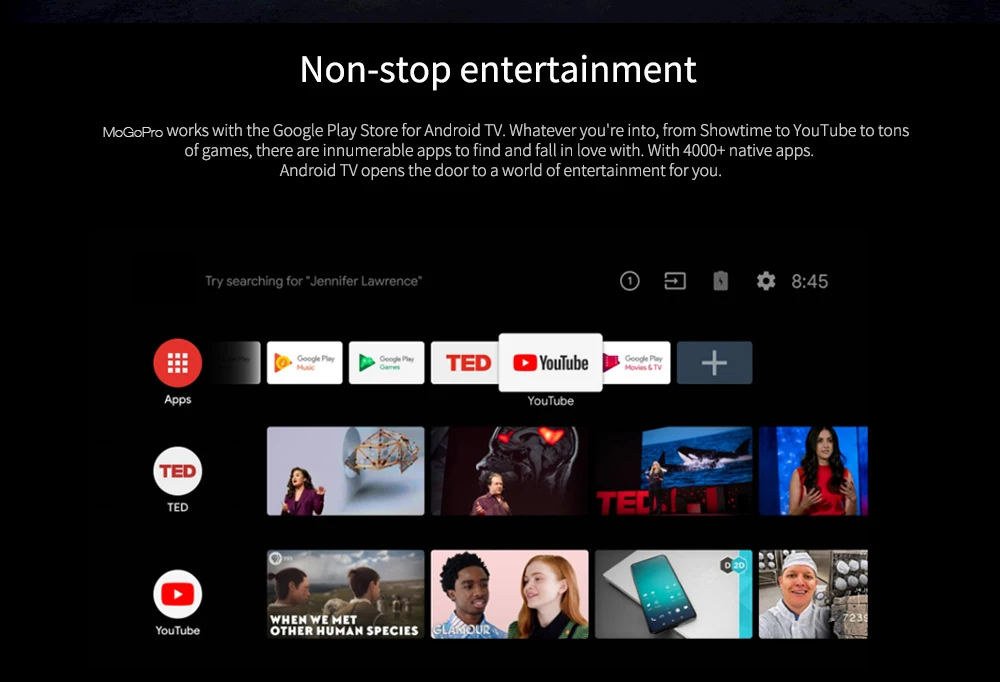Click the 'YouTube' label under channel icon

[177, 630]
